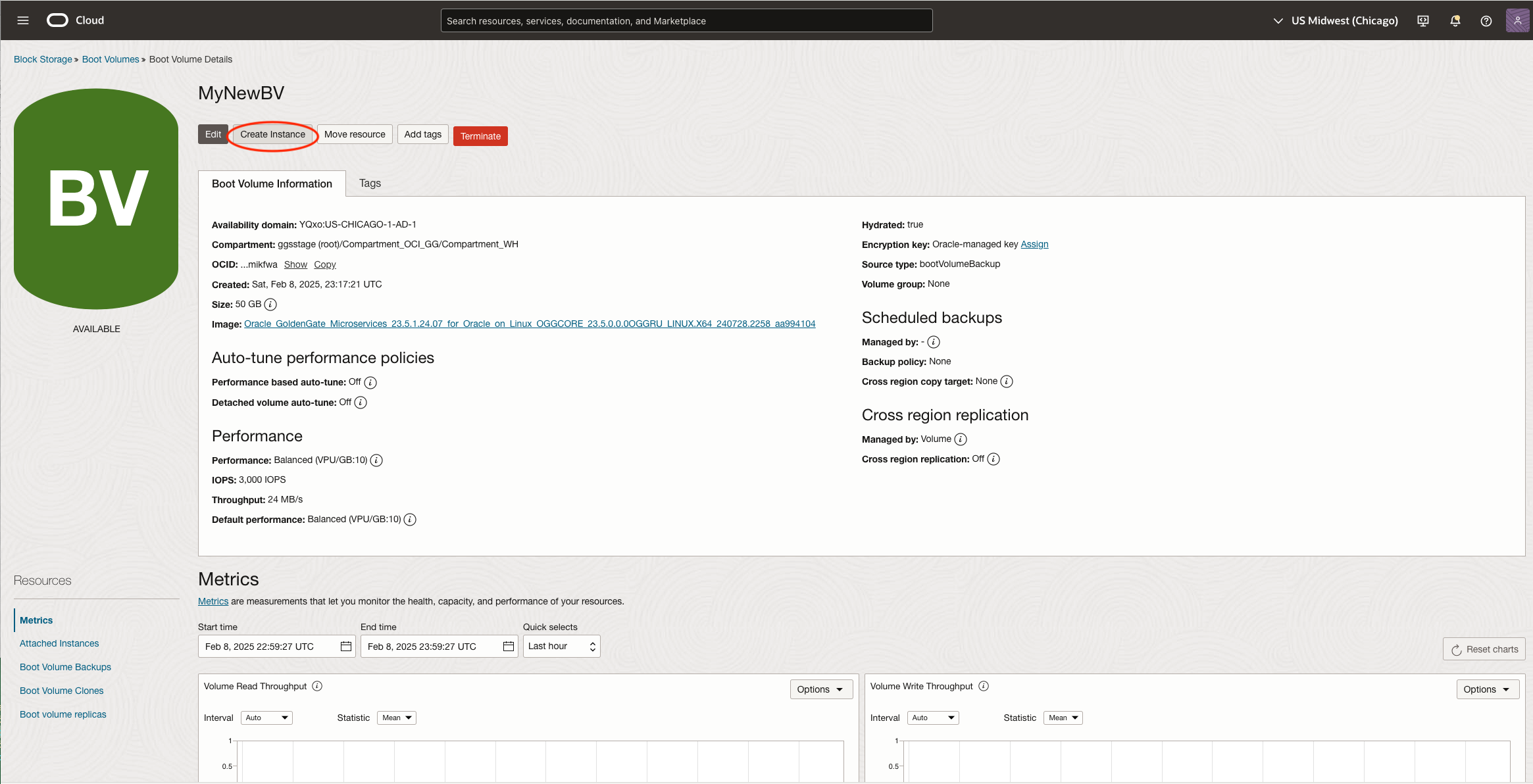Click End time calendar picker icon

509,647
